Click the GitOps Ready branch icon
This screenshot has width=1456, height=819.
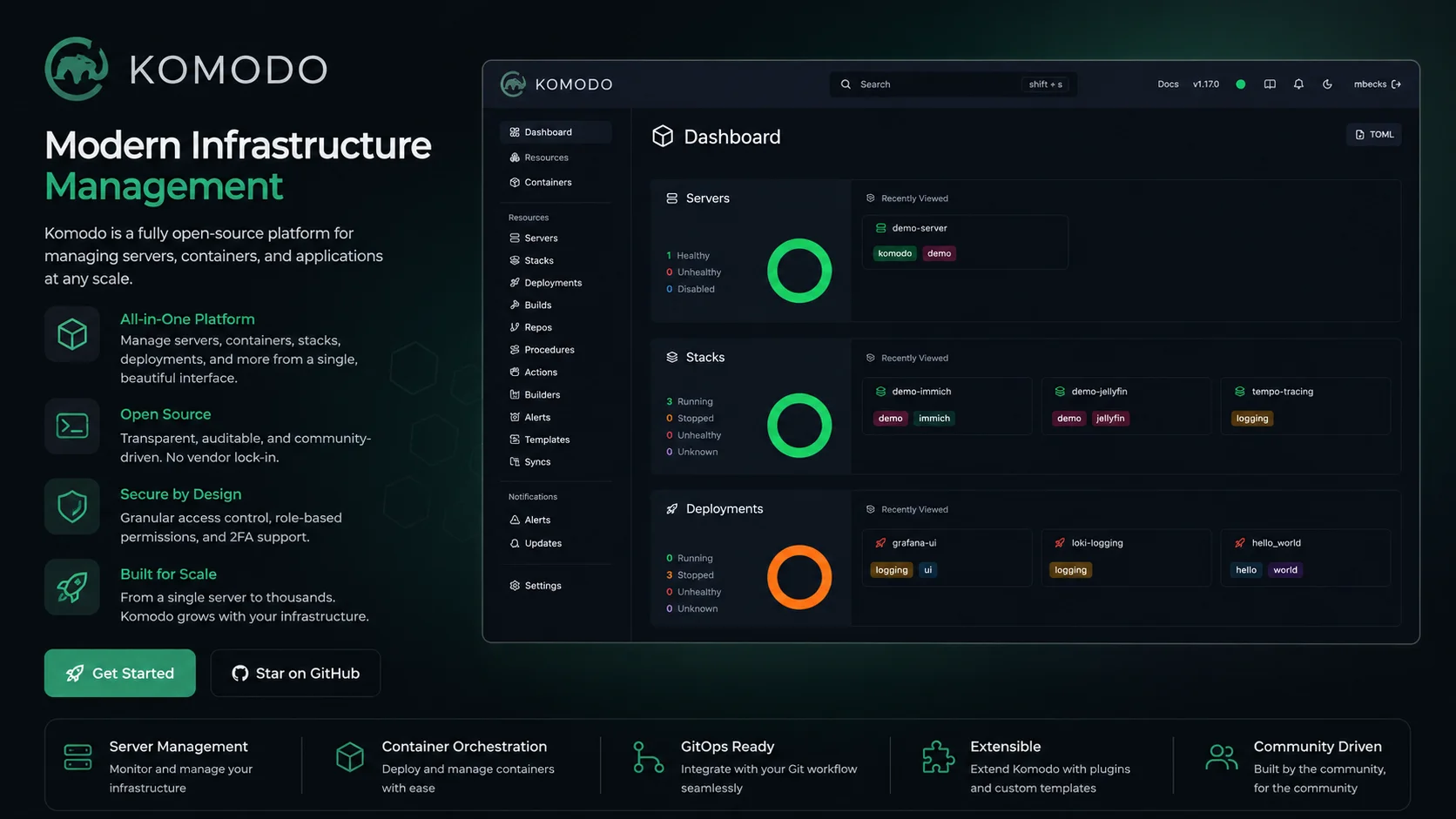tap(648, 757)
